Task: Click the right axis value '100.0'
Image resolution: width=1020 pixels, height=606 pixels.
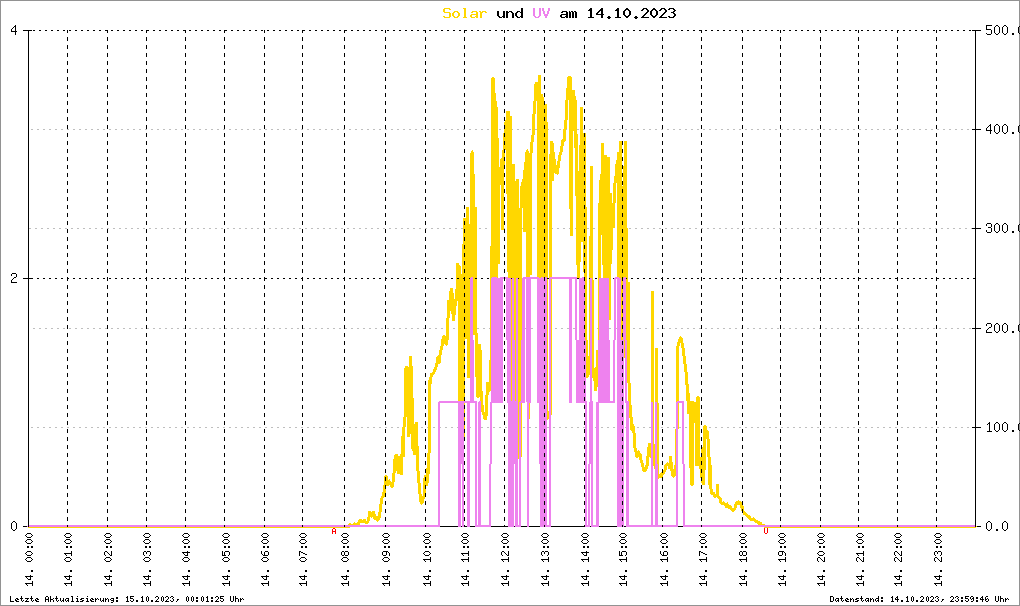Action: coord(1000,427)
